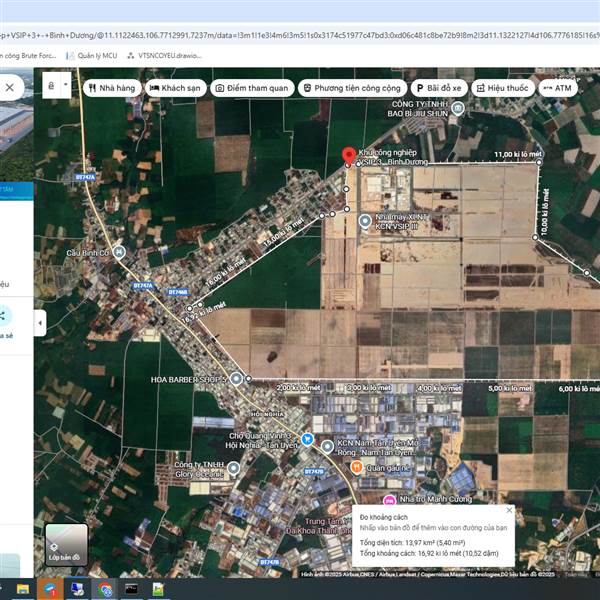Viewport: 600px width, 600px height.
Task: Show Phương tiện công cộng transit places
Action: (x=352, y=88)
